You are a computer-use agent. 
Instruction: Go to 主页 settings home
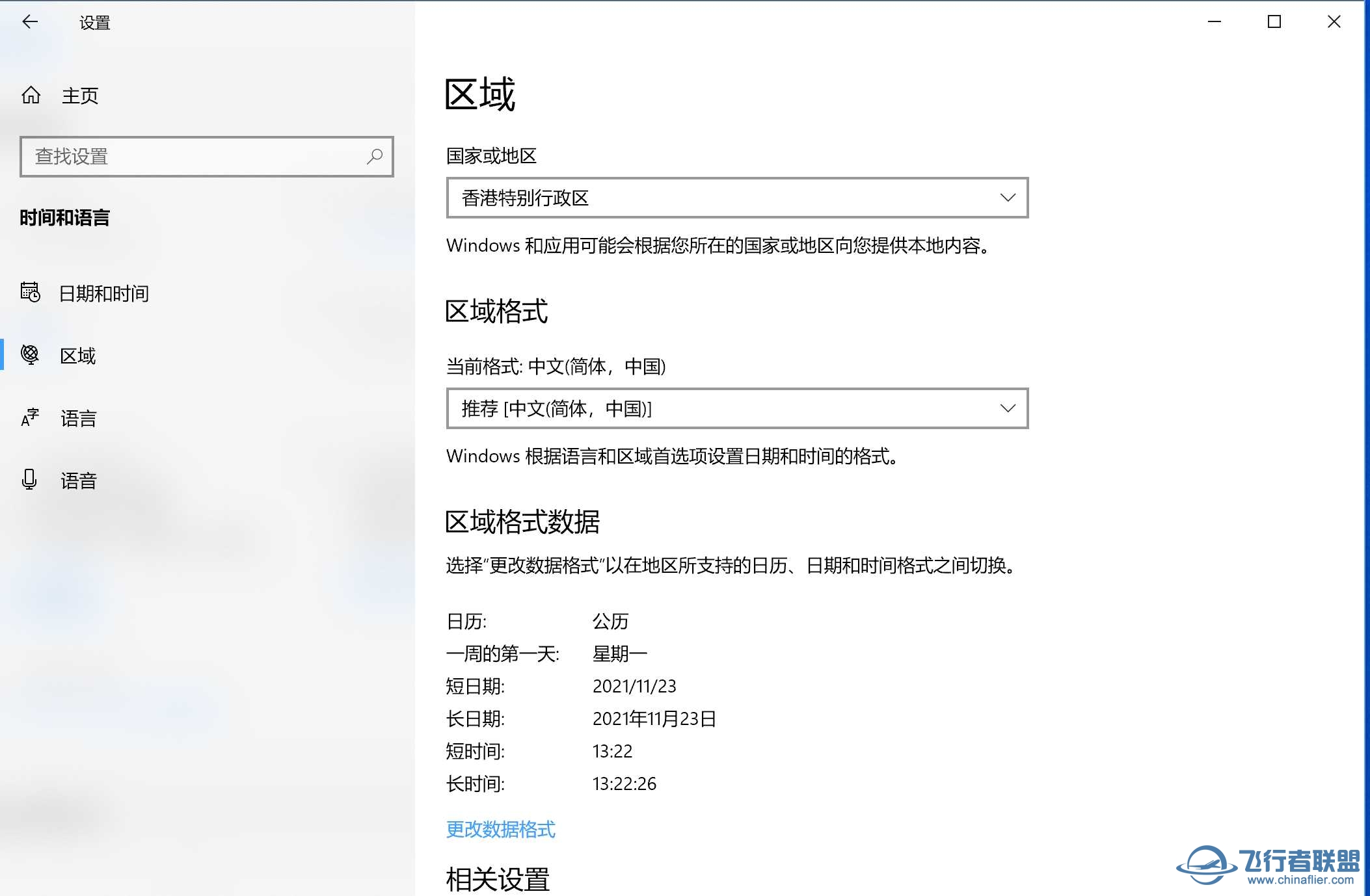[80, 96]
